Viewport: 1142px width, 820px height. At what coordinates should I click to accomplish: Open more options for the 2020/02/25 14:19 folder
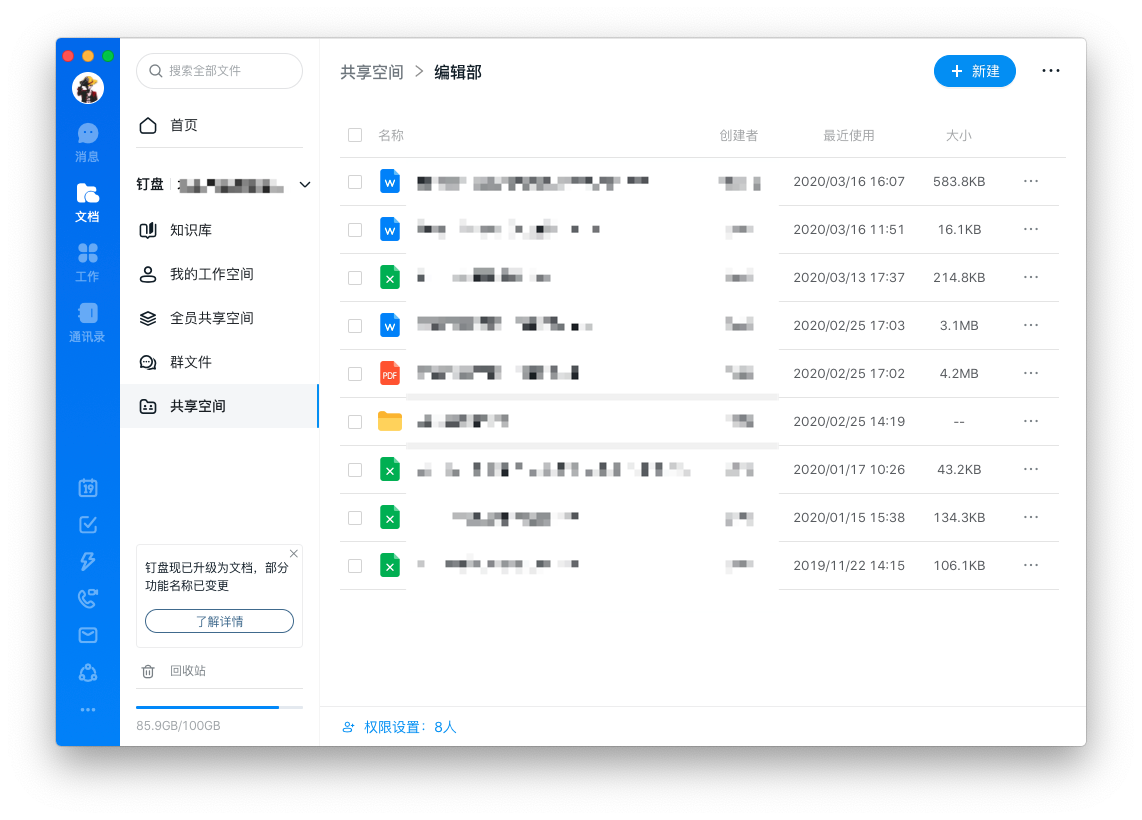(1031, 422)
